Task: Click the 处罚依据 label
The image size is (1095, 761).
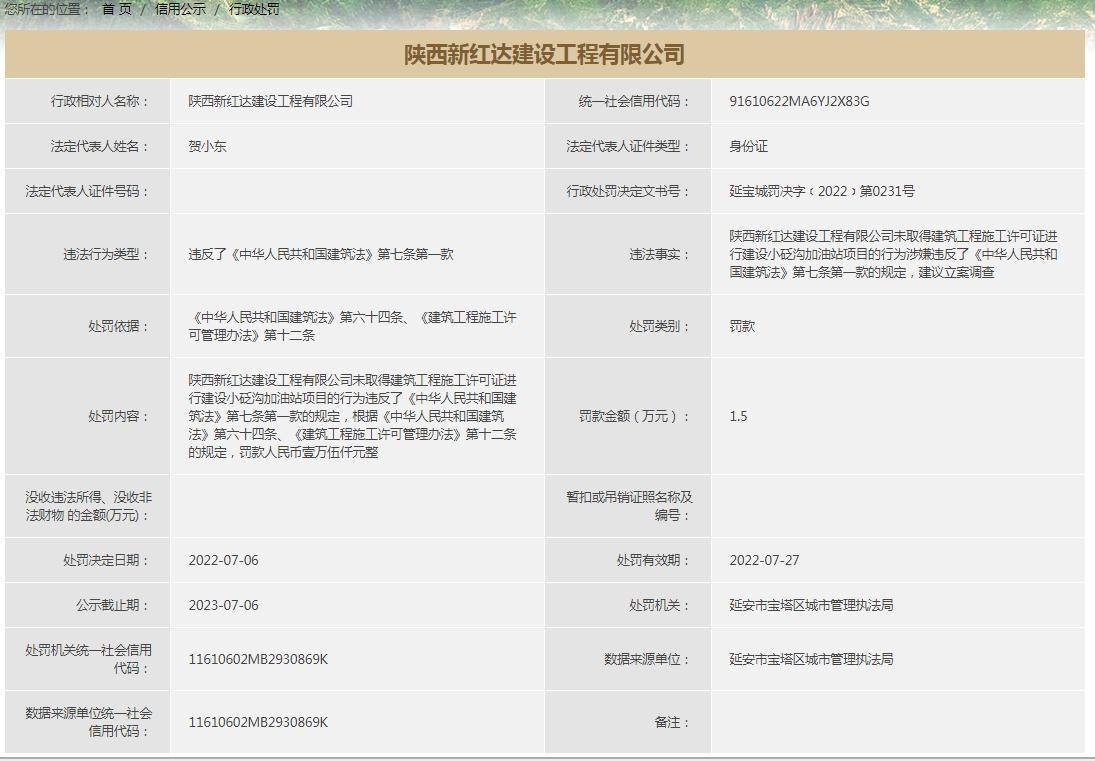Action: [119, 326]
